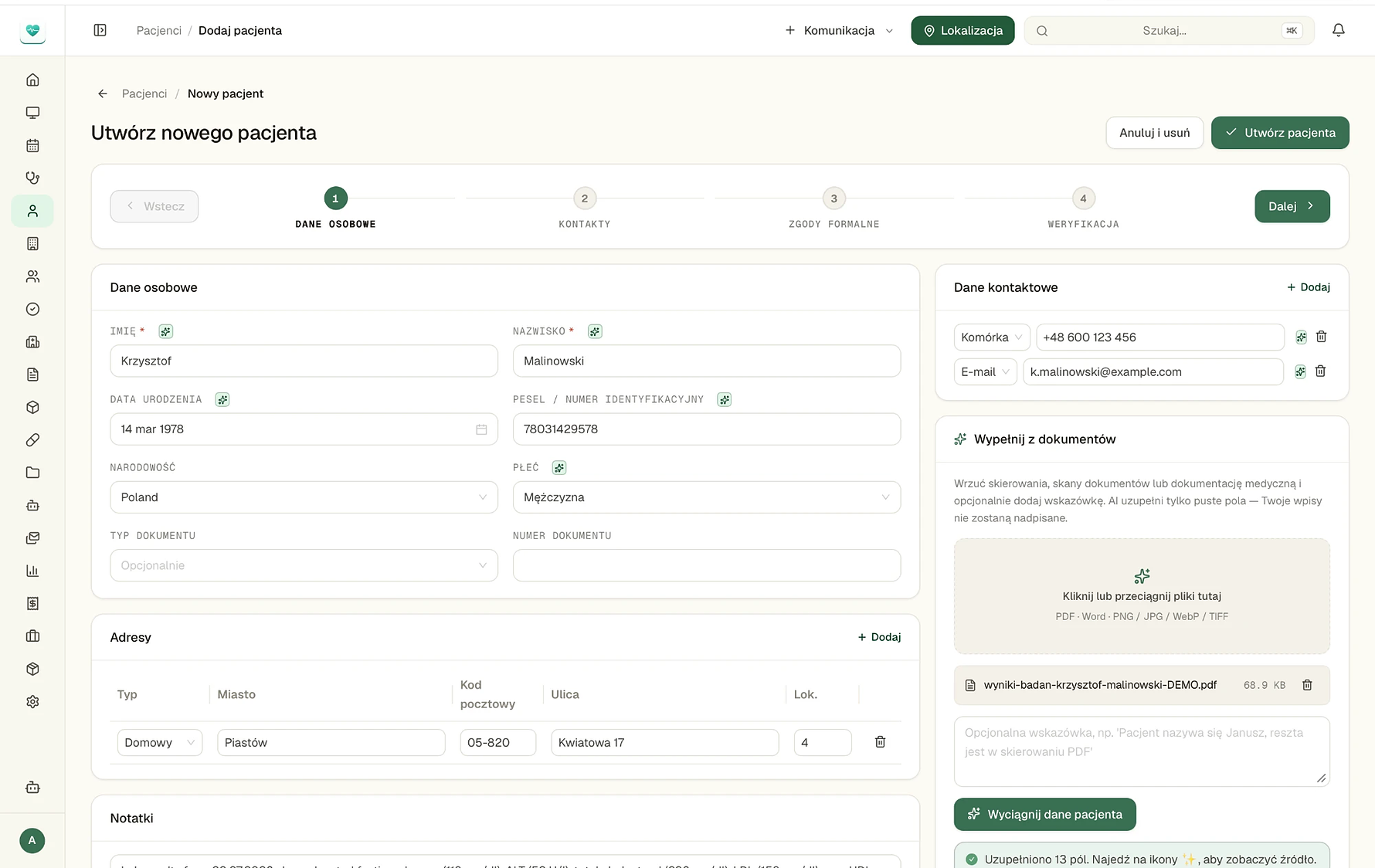Show the AI source icon next to Nazwisko
Screen dimensions: 1375x868
click(x=594, y=331)
